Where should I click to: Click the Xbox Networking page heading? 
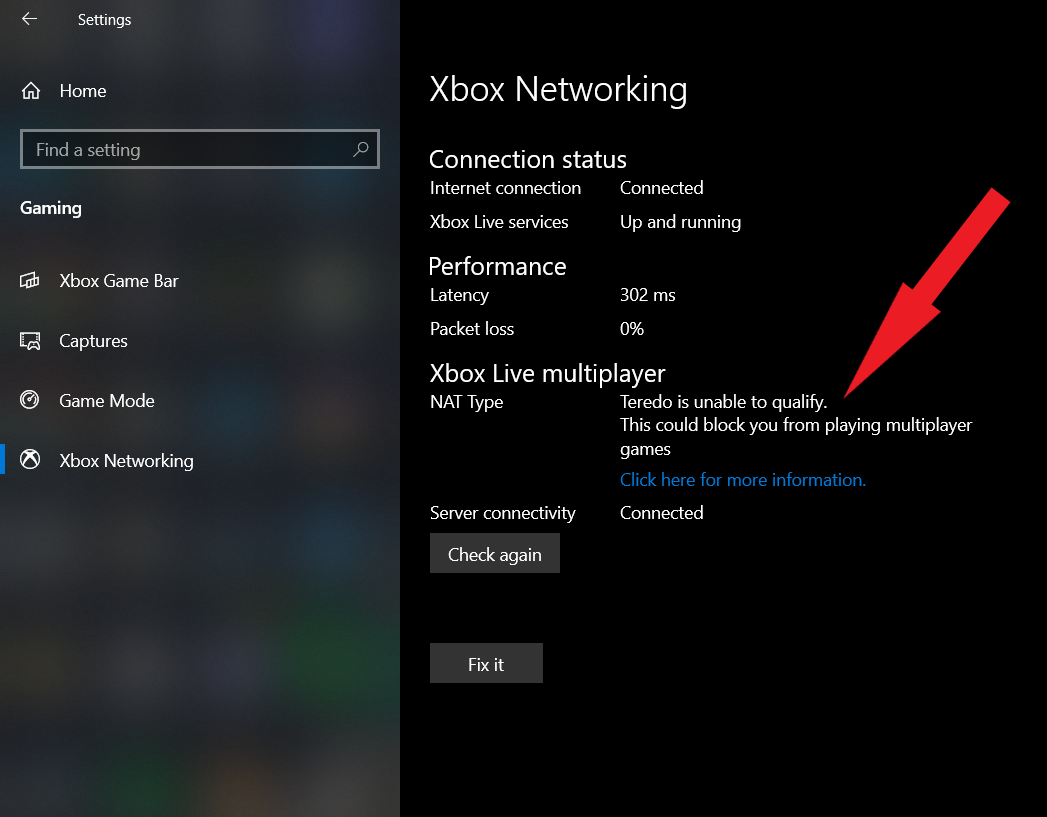pyautogui.click(x=558, y=90)
